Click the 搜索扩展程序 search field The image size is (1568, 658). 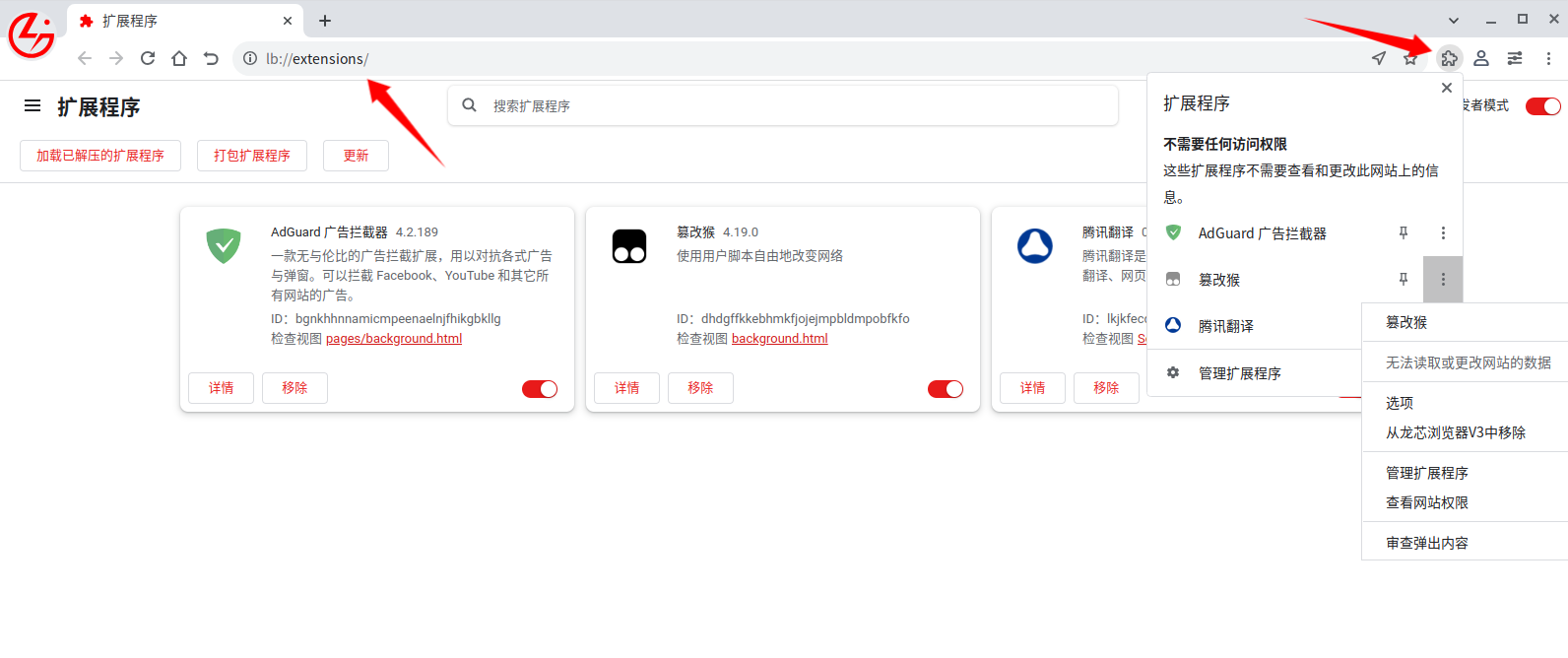coord(783,105)
